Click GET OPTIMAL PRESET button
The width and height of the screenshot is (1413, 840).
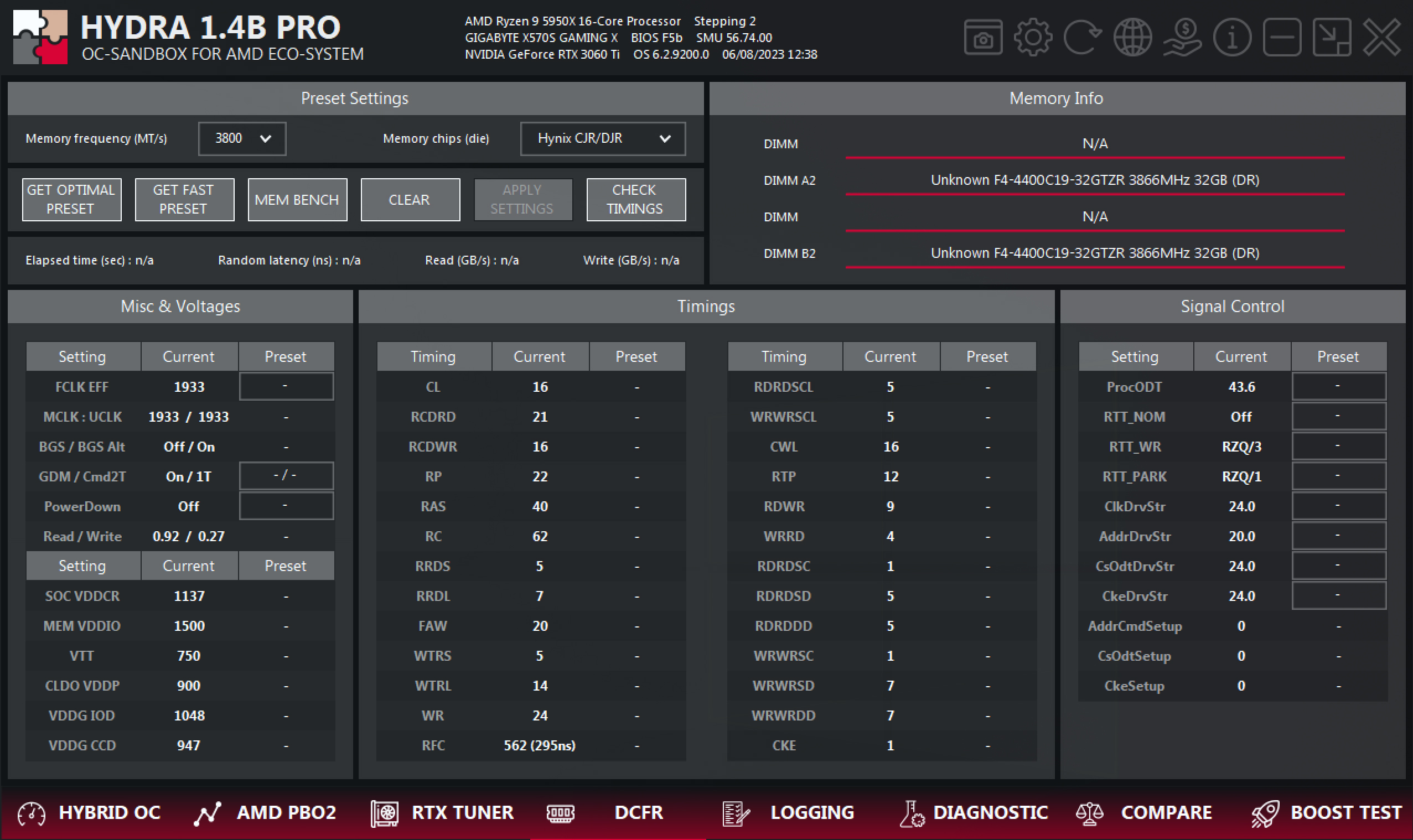pos(71,199)
